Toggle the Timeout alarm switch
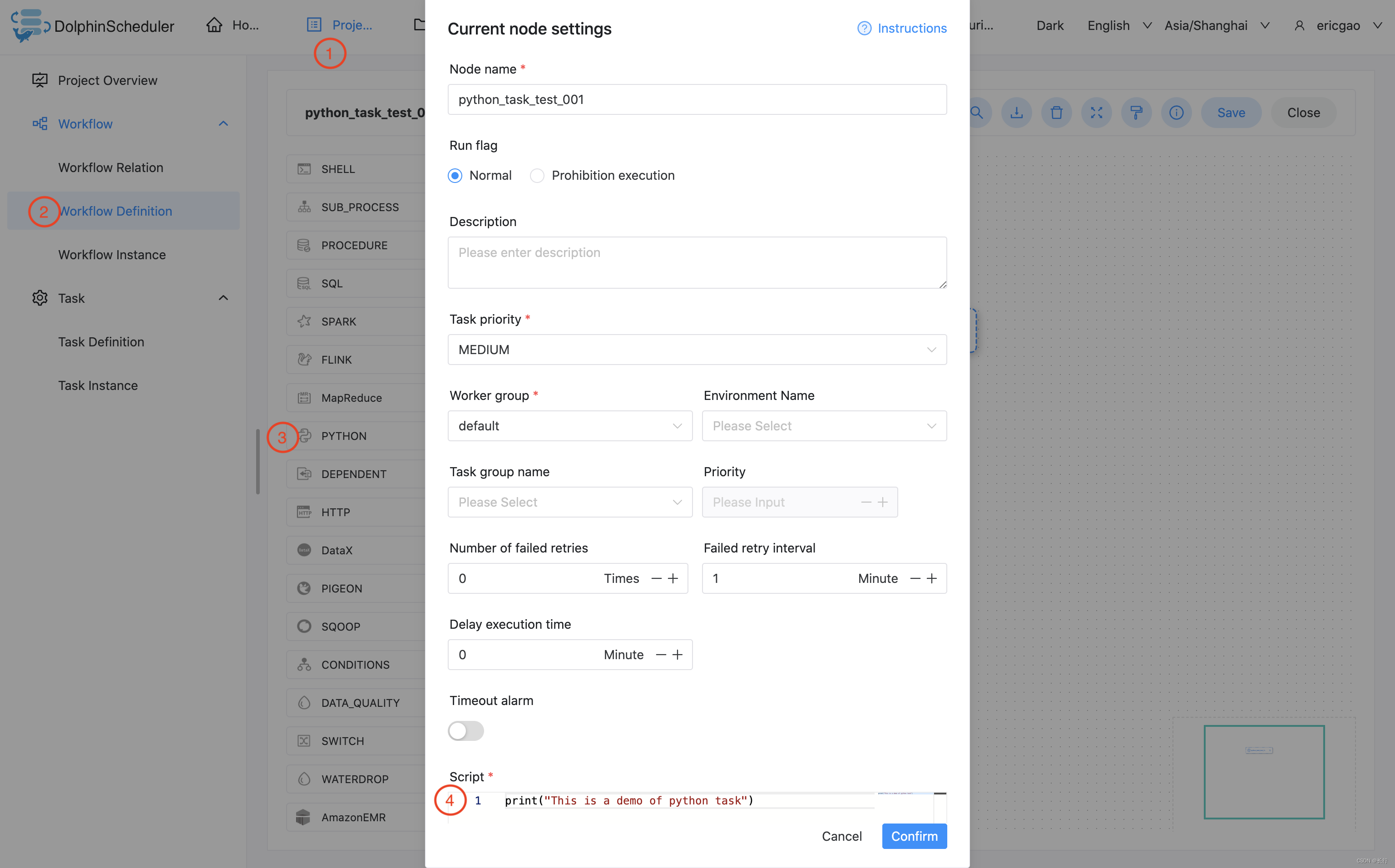 coord(466,730)
